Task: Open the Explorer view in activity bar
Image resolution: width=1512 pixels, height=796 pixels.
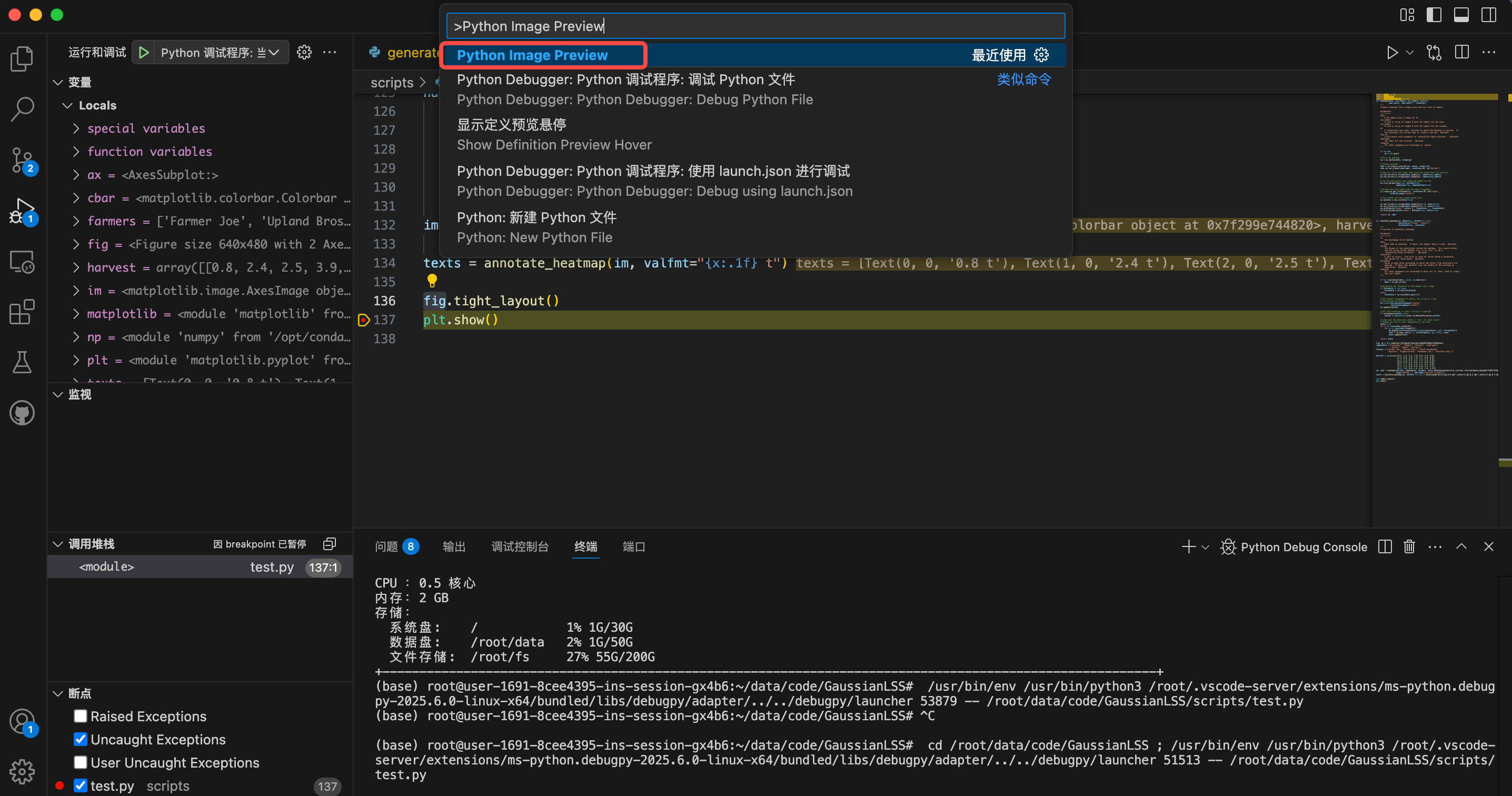Action: click(x=22, y=59)
